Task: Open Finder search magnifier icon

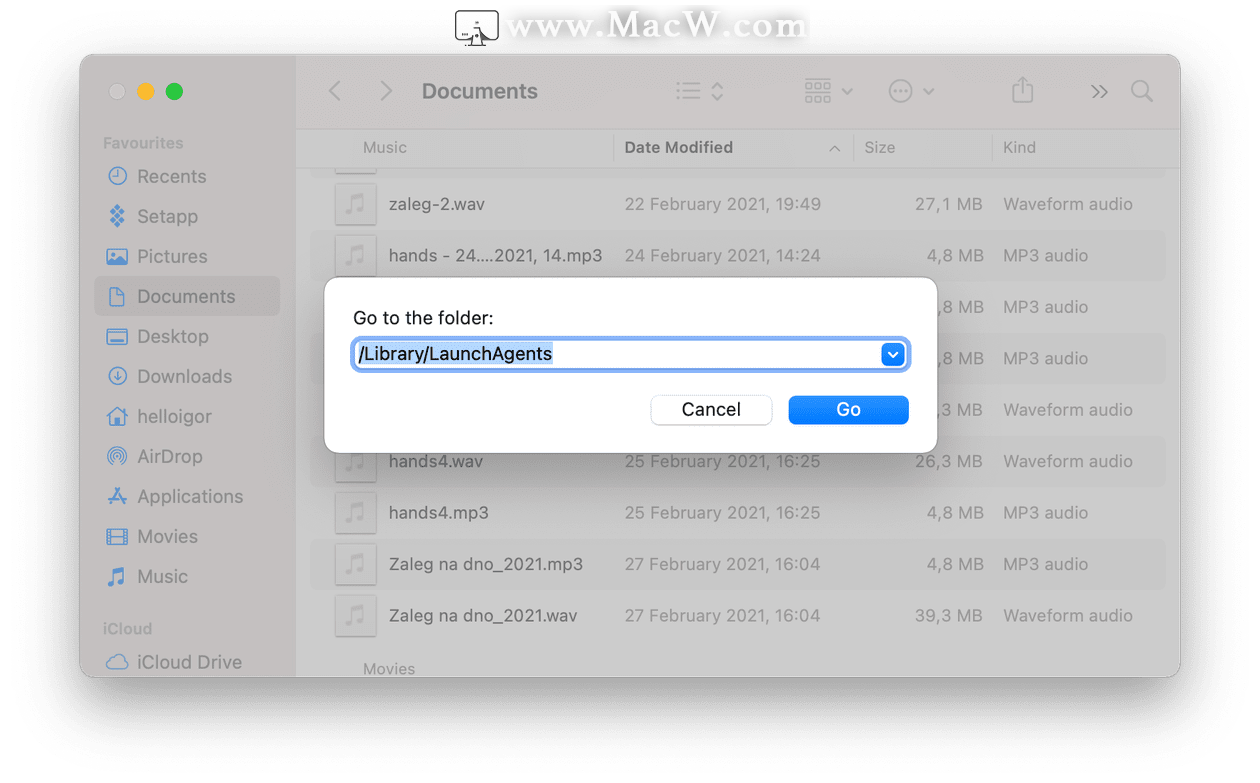Action: coord(1142,92)
